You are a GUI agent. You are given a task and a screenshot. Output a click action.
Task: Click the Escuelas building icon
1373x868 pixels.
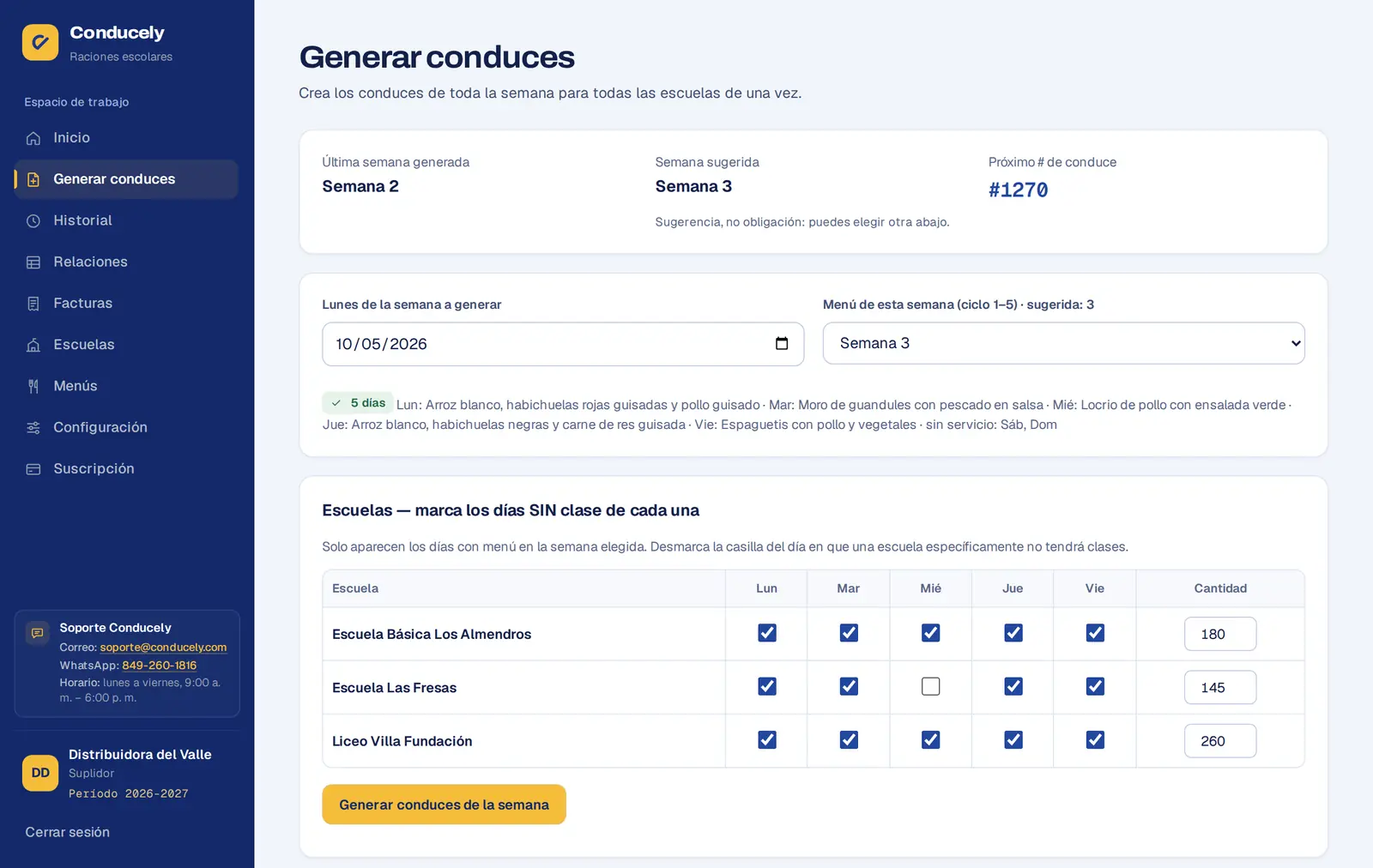33,345
